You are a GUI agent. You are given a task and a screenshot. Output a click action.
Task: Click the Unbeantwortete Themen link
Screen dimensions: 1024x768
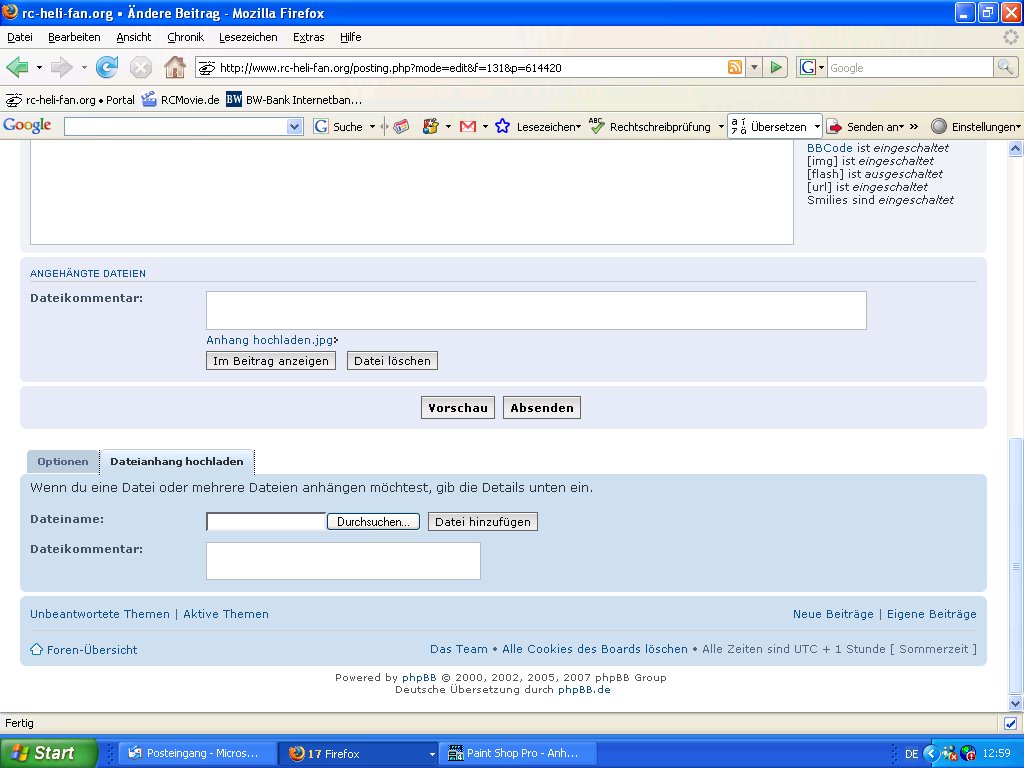tap(100, 614)
